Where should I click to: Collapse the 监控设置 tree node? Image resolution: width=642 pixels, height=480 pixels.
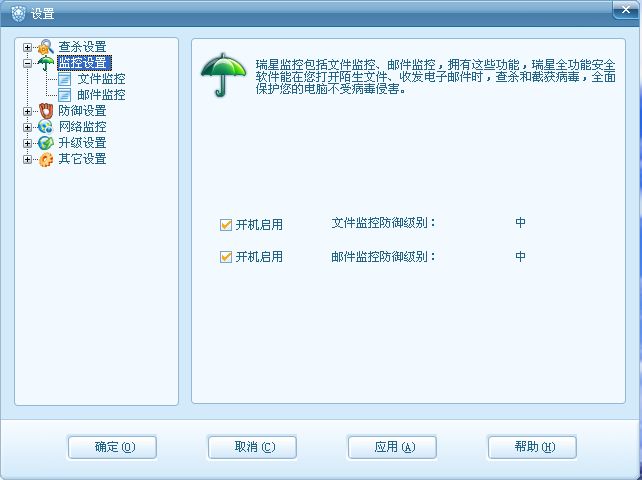27,63
